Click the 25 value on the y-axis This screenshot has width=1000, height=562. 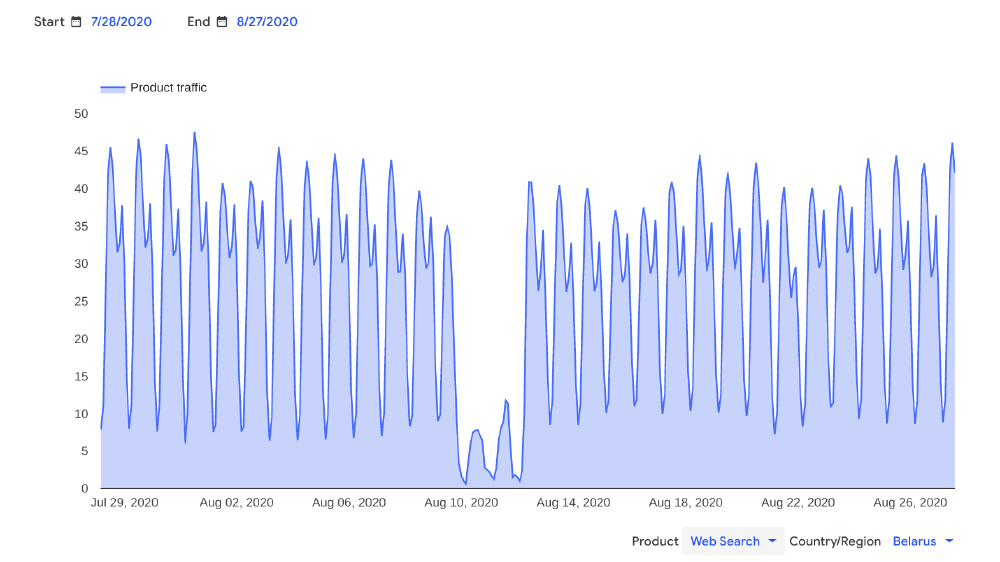tap(81, 301)
